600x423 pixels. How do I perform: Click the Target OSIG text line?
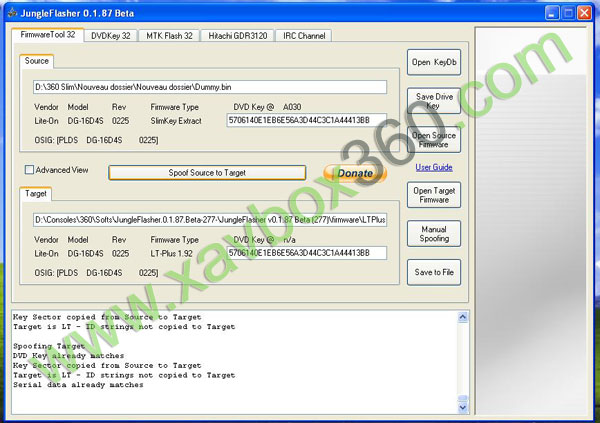tap(96, 273)
